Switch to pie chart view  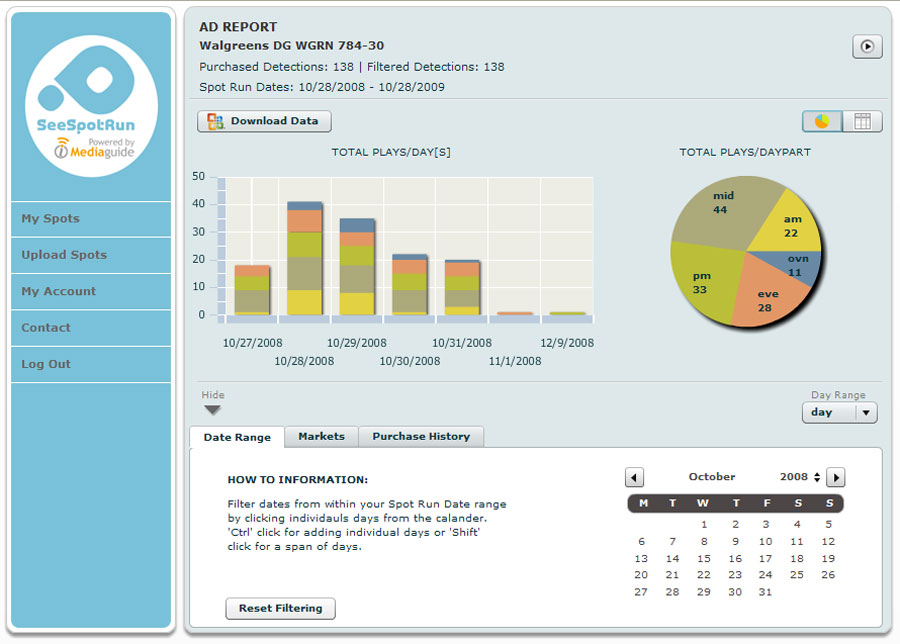tap(822, 121)
